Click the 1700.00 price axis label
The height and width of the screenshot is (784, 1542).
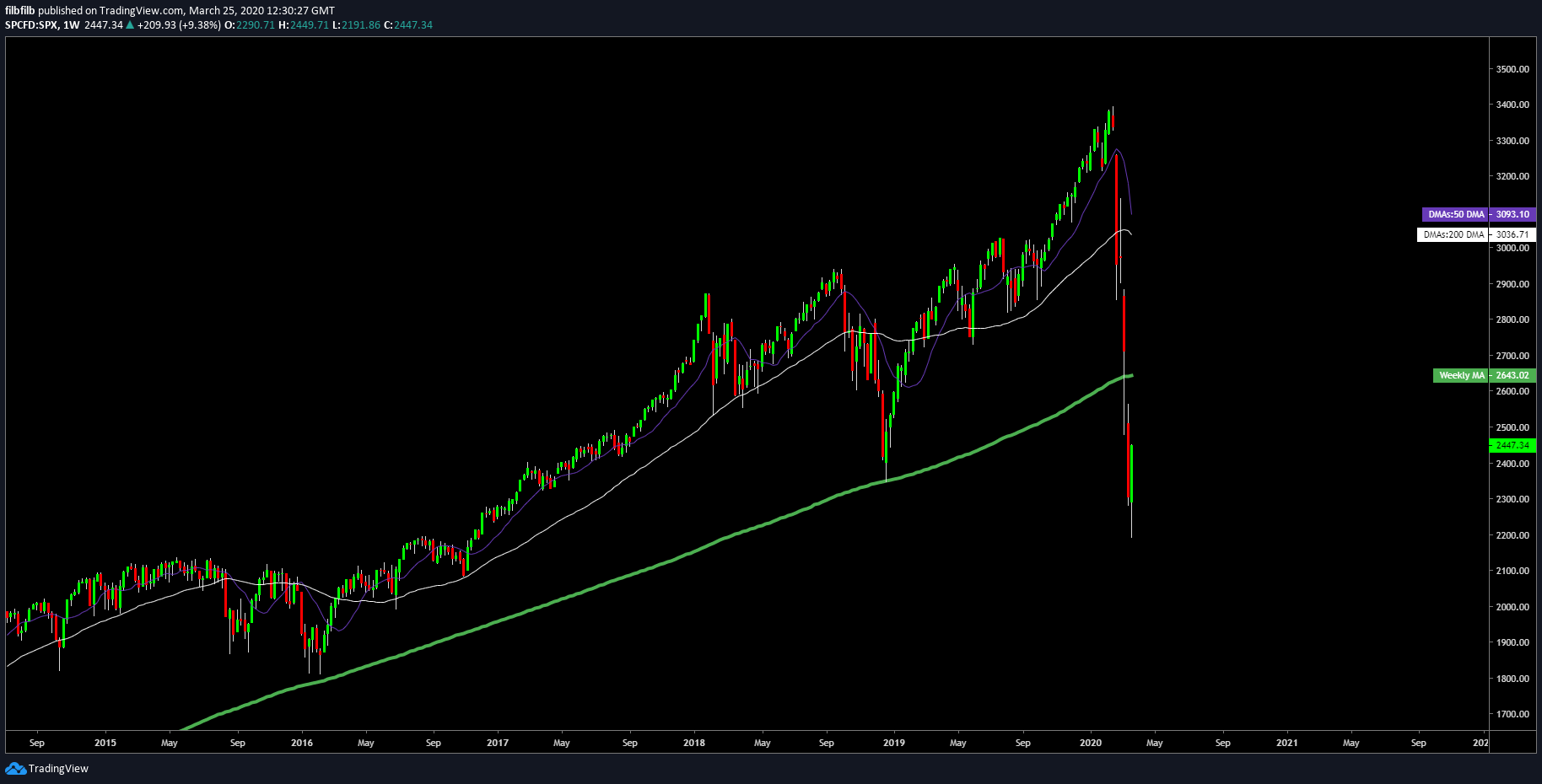pyautogui.click(x=1512, y=714)
